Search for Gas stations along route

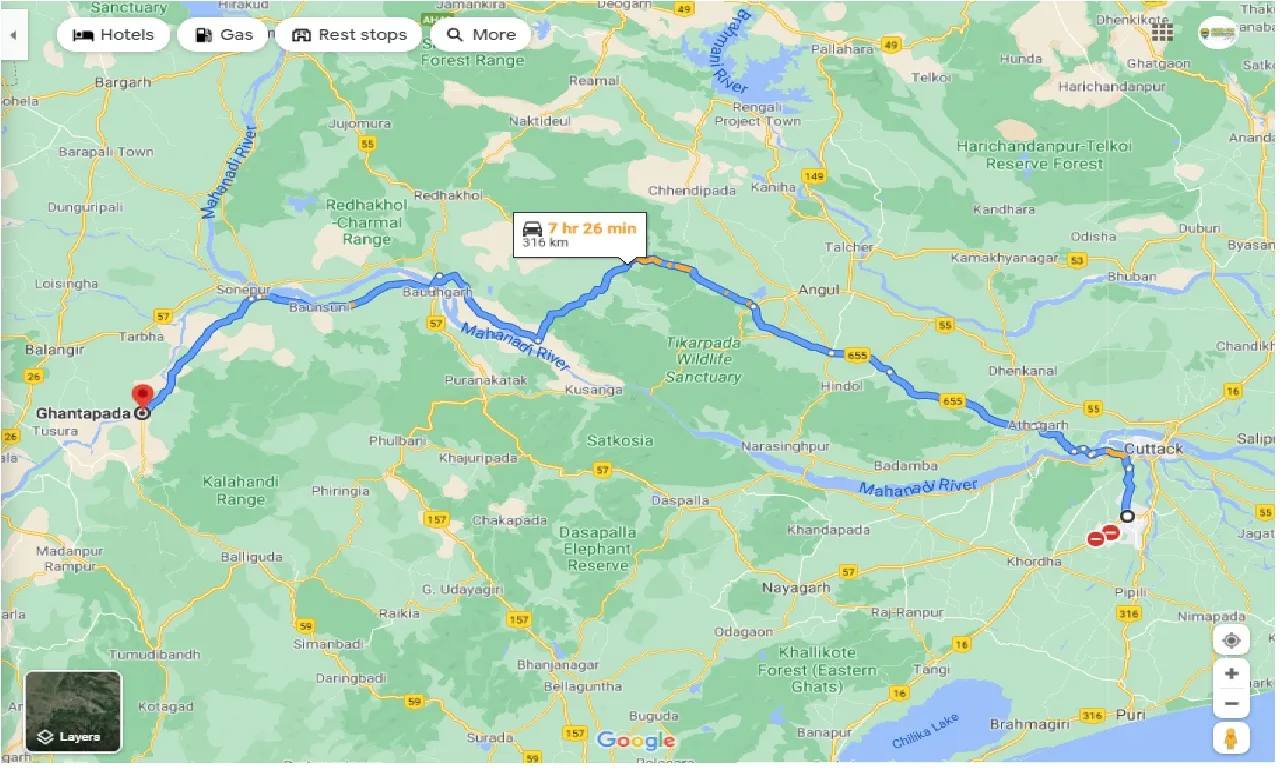223,35
